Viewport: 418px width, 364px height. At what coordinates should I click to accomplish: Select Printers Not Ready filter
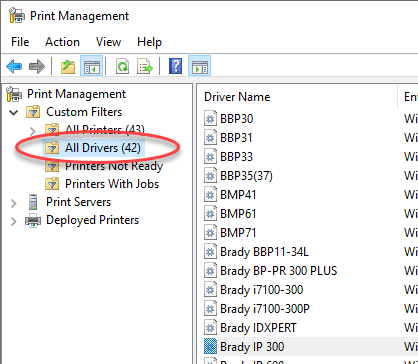[114, 166]
